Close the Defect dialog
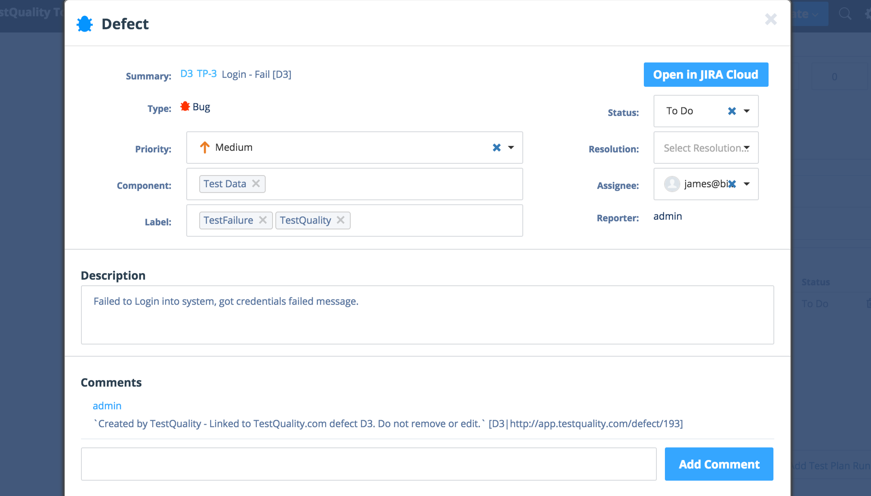 [x=770, y=19]
